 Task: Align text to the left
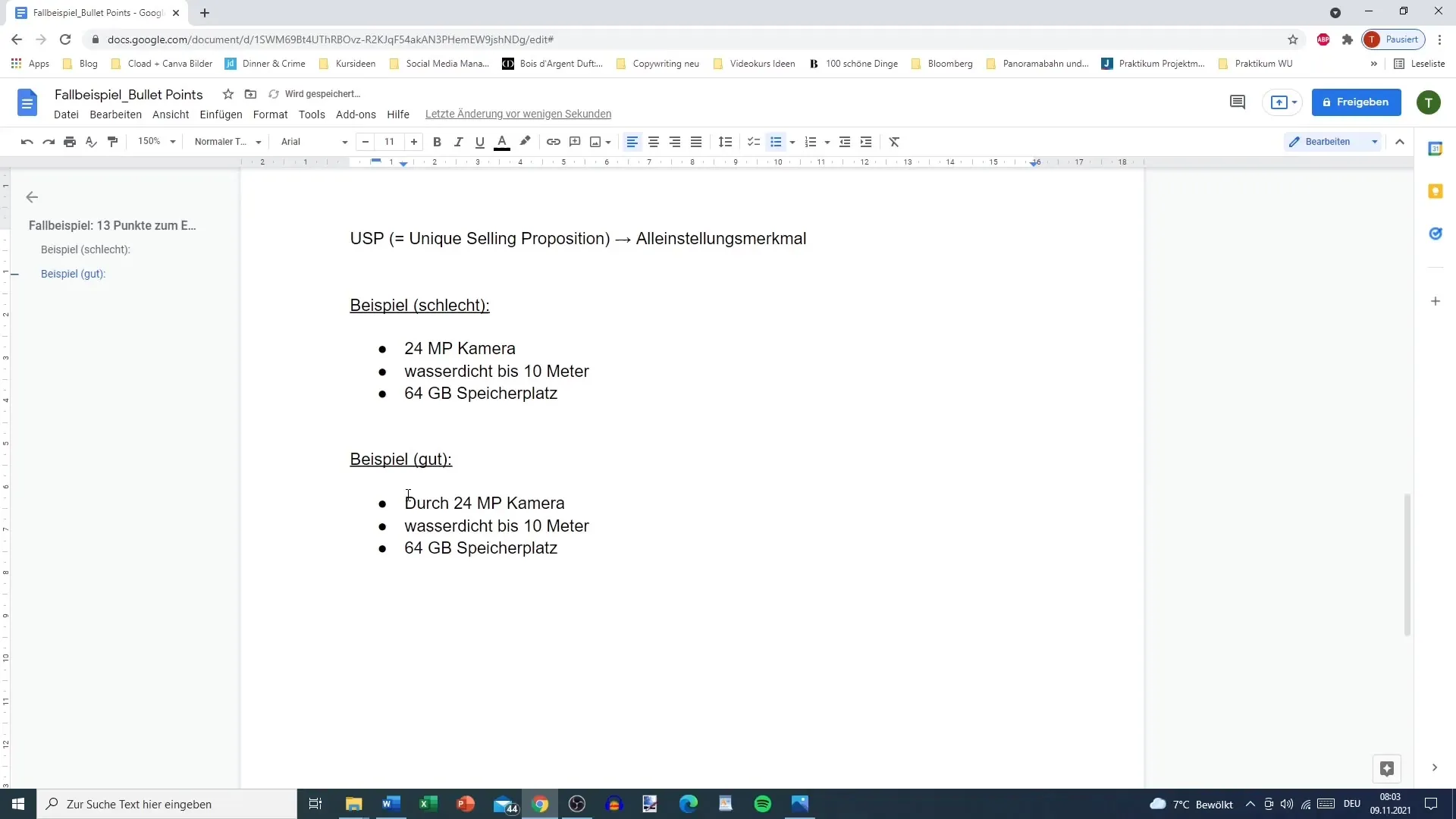coord(632,142)
